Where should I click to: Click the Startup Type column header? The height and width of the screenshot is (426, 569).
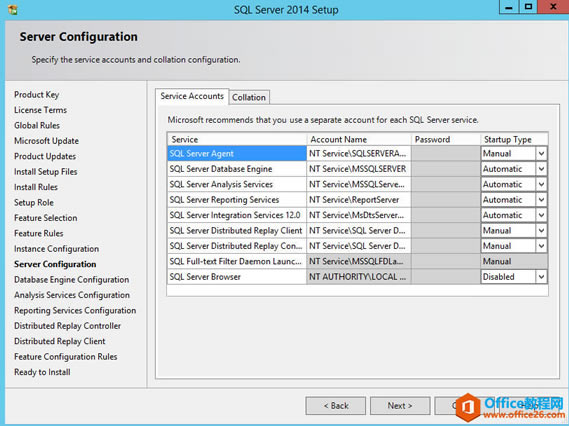[x=514, y=139]
